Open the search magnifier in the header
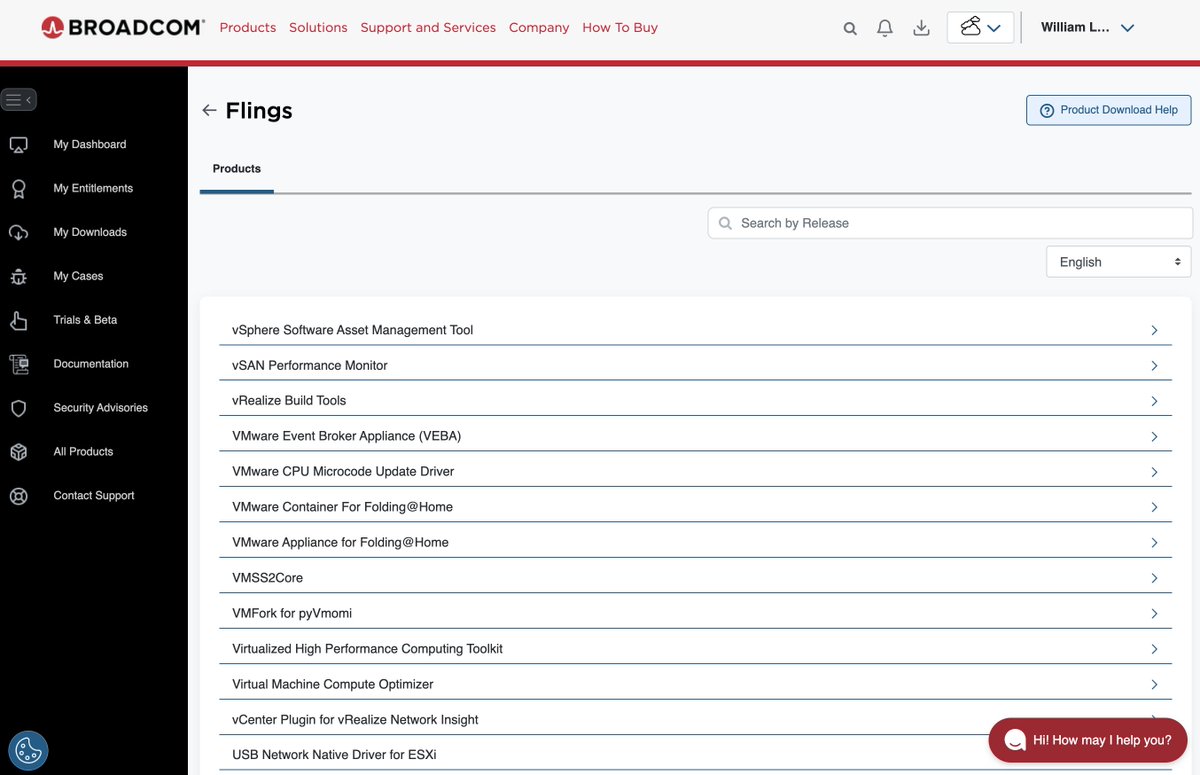1200x775 pixels. [x=849, y=28]
